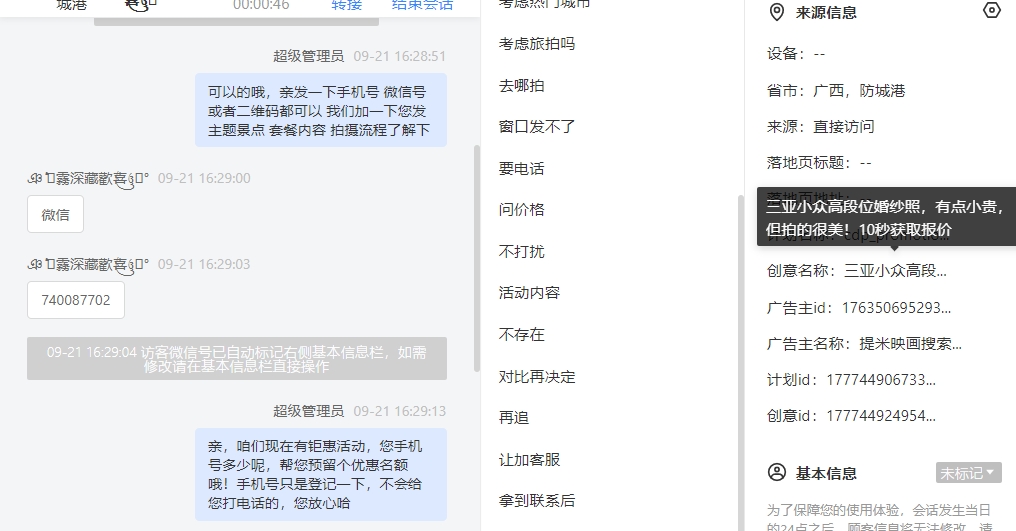Click the 设备 row in source info

click(x=796, y=54)
